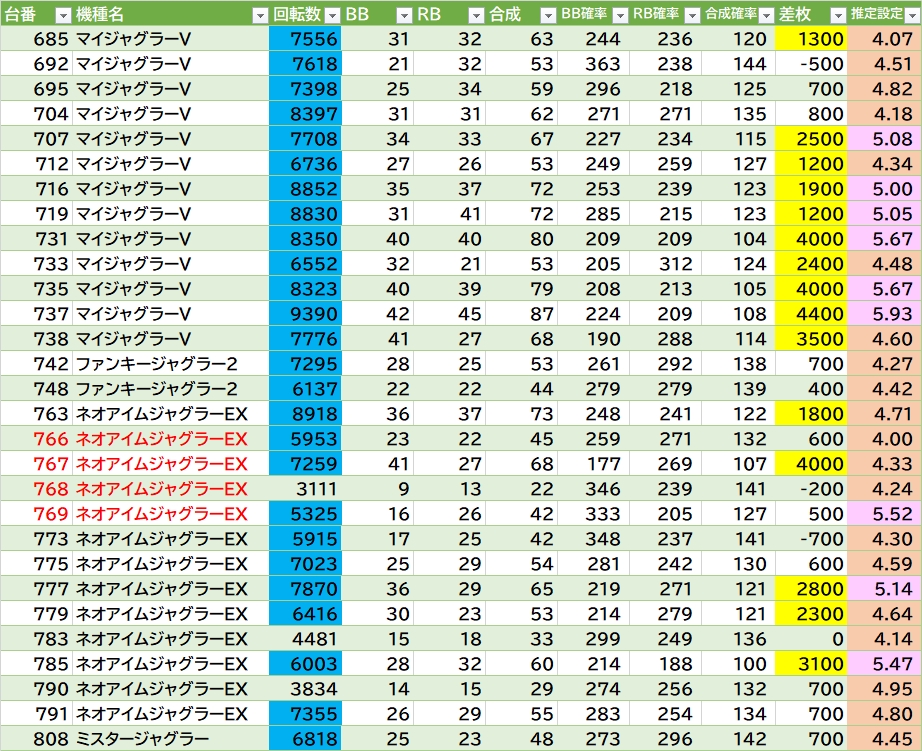Select the 45 RB cell in row 737
The image size is (922, 751).
click(449, 313)
